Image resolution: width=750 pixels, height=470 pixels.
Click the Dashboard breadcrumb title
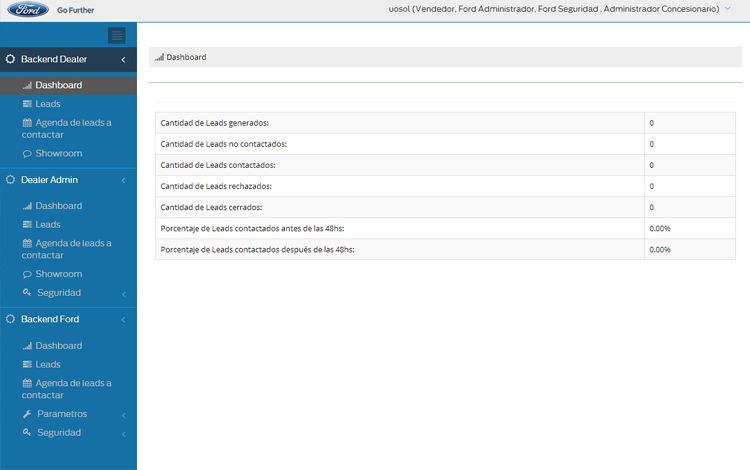pos(186,58)
